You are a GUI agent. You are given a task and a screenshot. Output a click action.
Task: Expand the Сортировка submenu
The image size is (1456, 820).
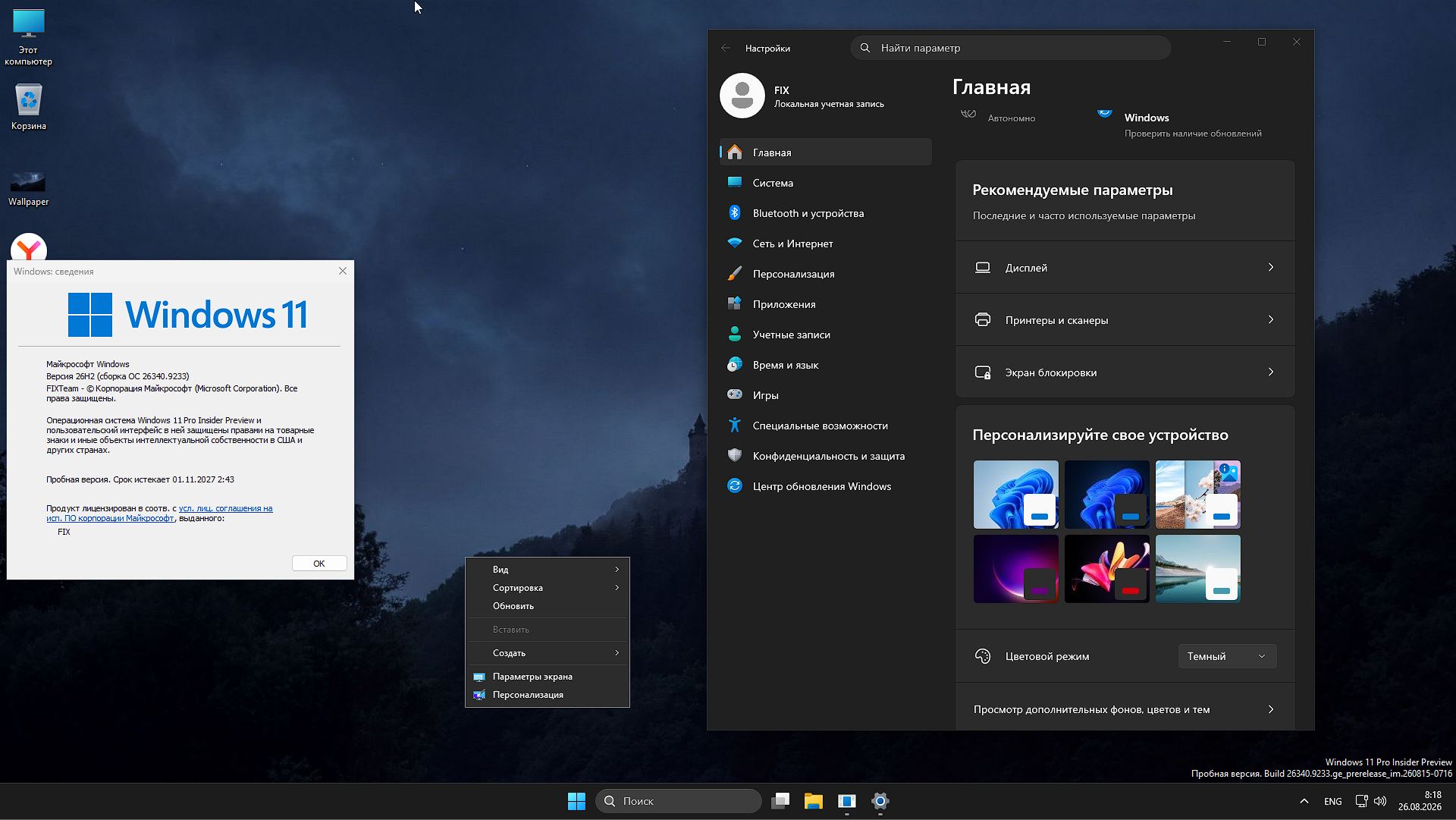point(548,588)
